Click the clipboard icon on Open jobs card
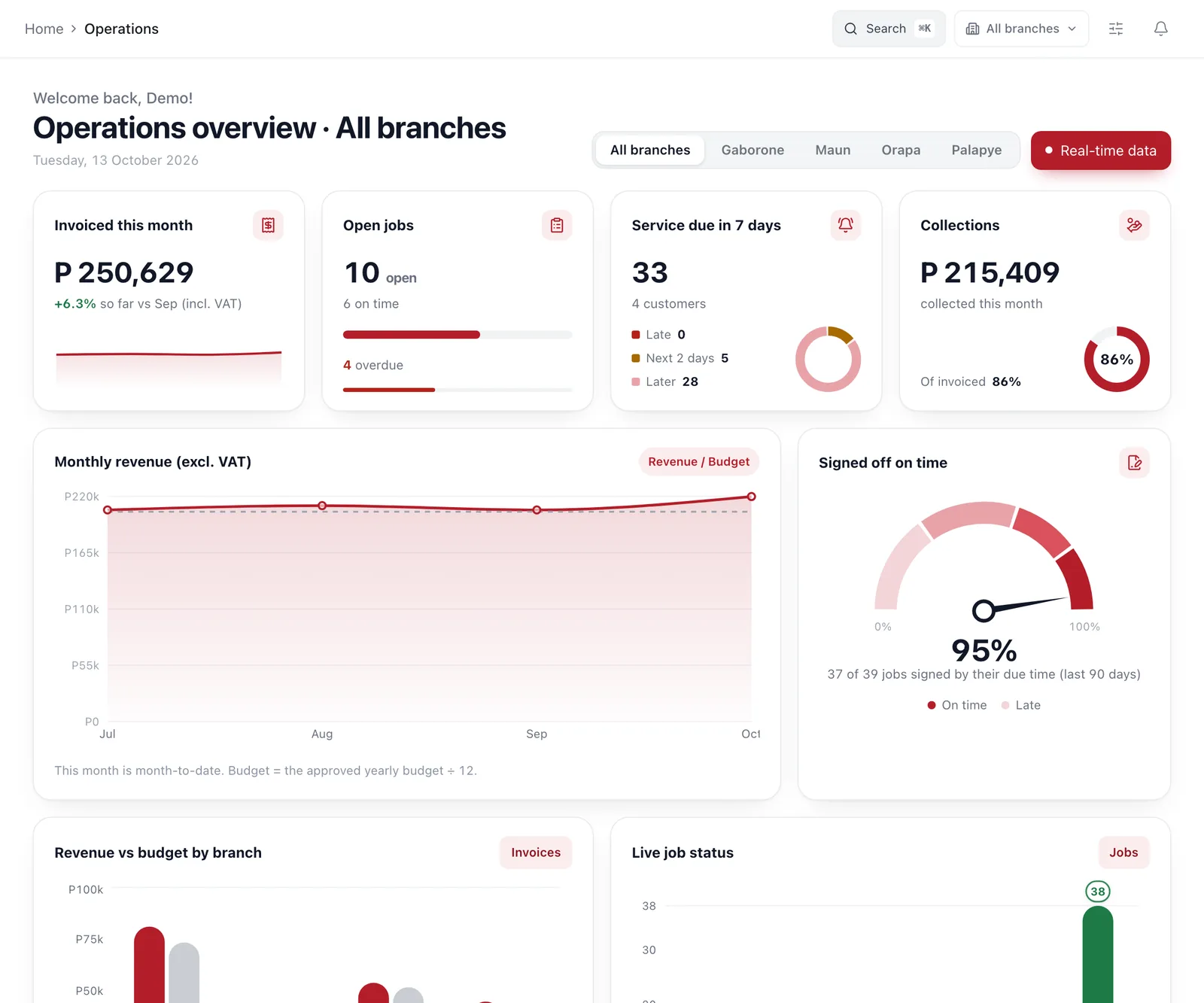1204x1003 pixels. pyautogui.click(x=557, y=225)
